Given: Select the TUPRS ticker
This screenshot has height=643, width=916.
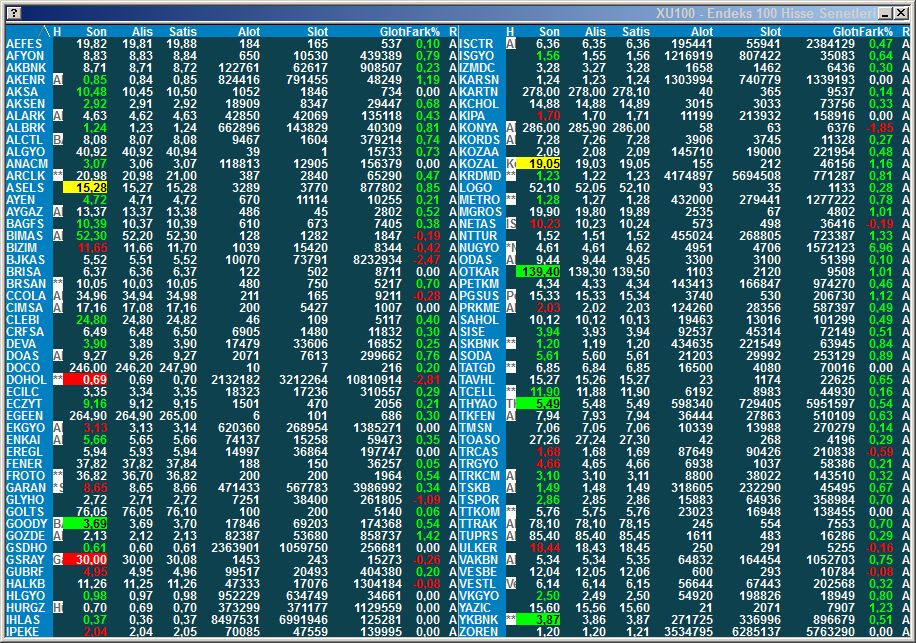Looking at the screenshot, I should point(478,536).
